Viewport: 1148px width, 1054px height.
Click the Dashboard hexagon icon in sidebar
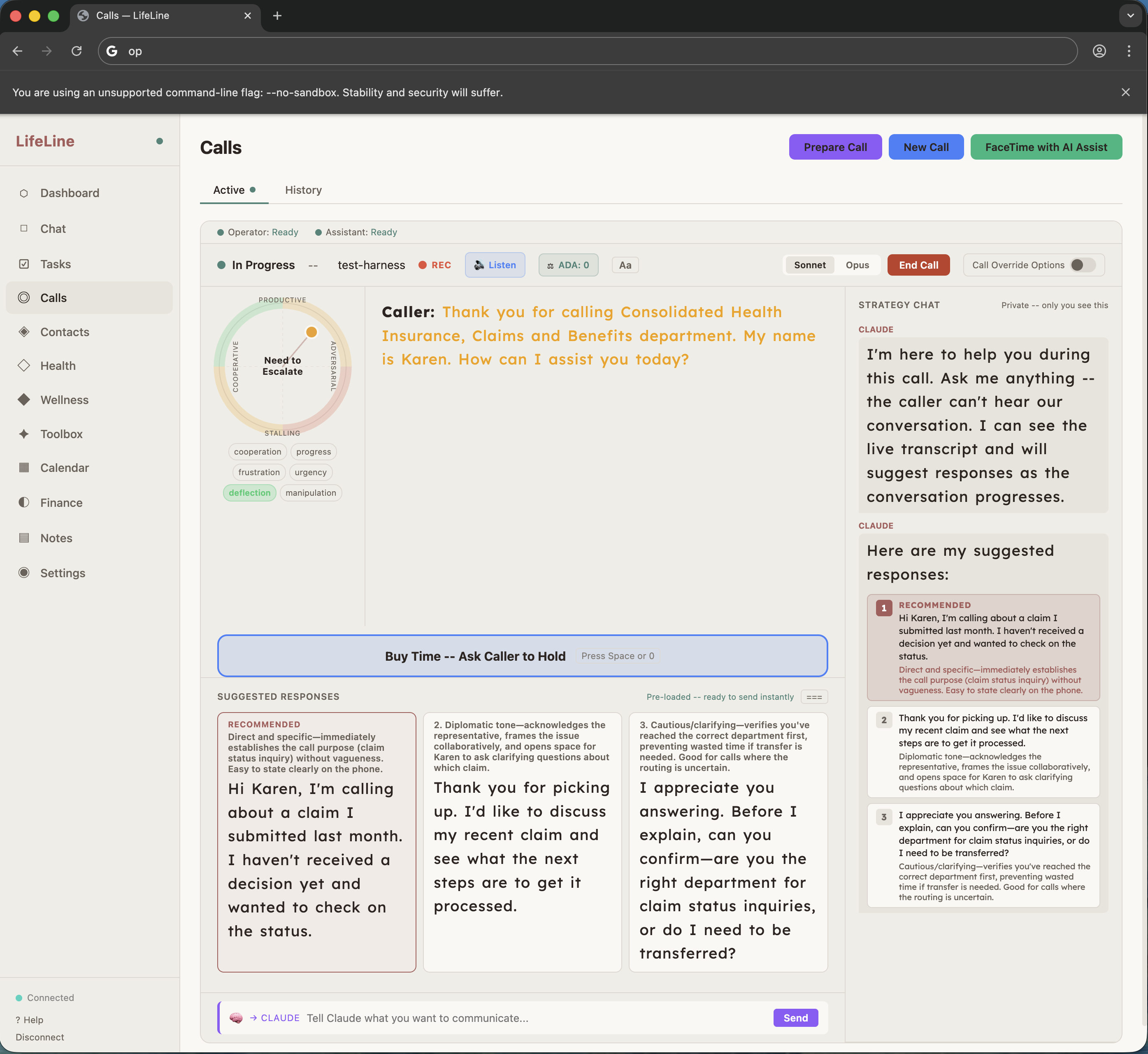point(23,193)
